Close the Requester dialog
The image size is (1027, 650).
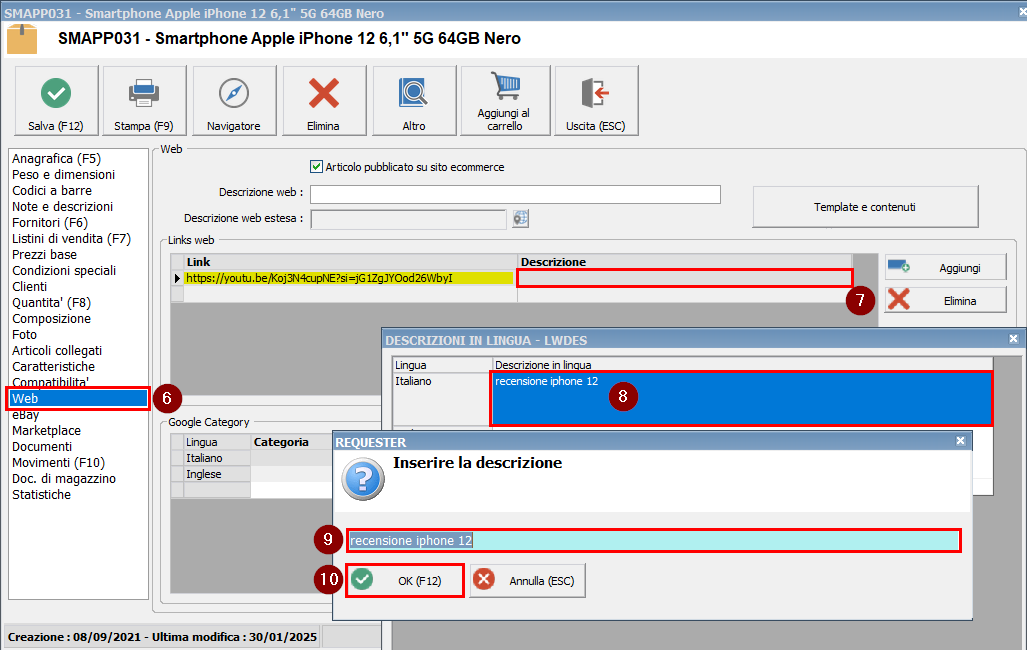click(x=960, y=441)
